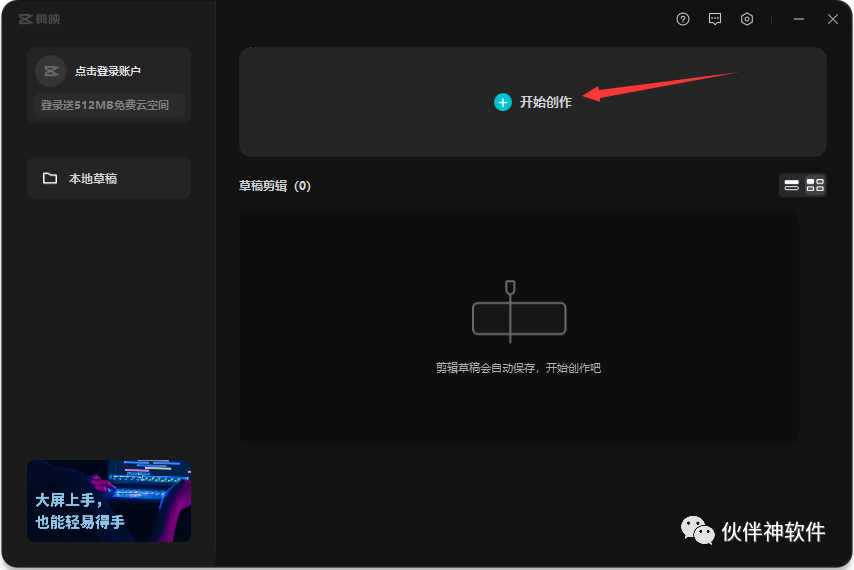854x570 pixels.
Task: Click the empty-draft timeline illustration icon
Action: click(519, 312)
